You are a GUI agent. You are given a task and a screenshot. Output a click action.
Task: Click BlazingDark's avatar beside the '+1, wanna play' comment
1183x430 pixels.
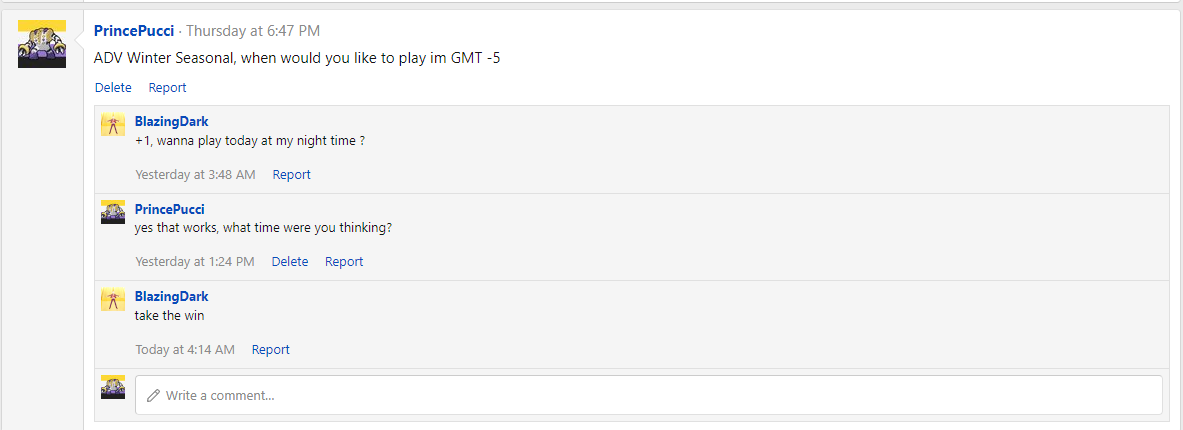pyautogui.click(x=112, y=124)
